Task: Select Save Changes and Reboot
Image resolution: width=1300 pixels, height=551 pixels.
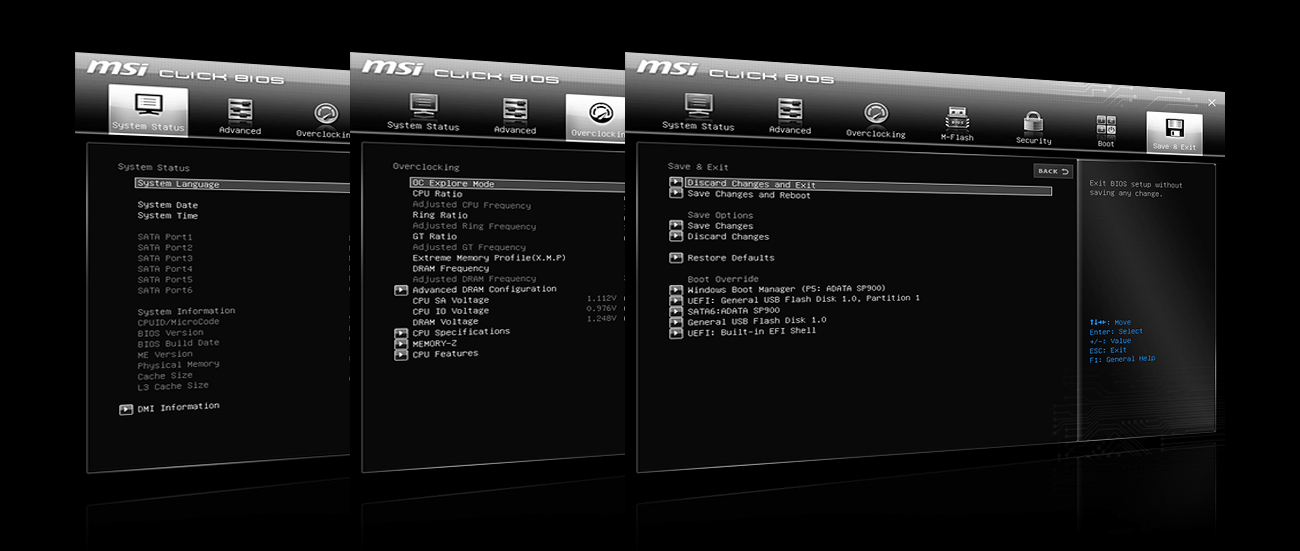Action: point(749,195)
